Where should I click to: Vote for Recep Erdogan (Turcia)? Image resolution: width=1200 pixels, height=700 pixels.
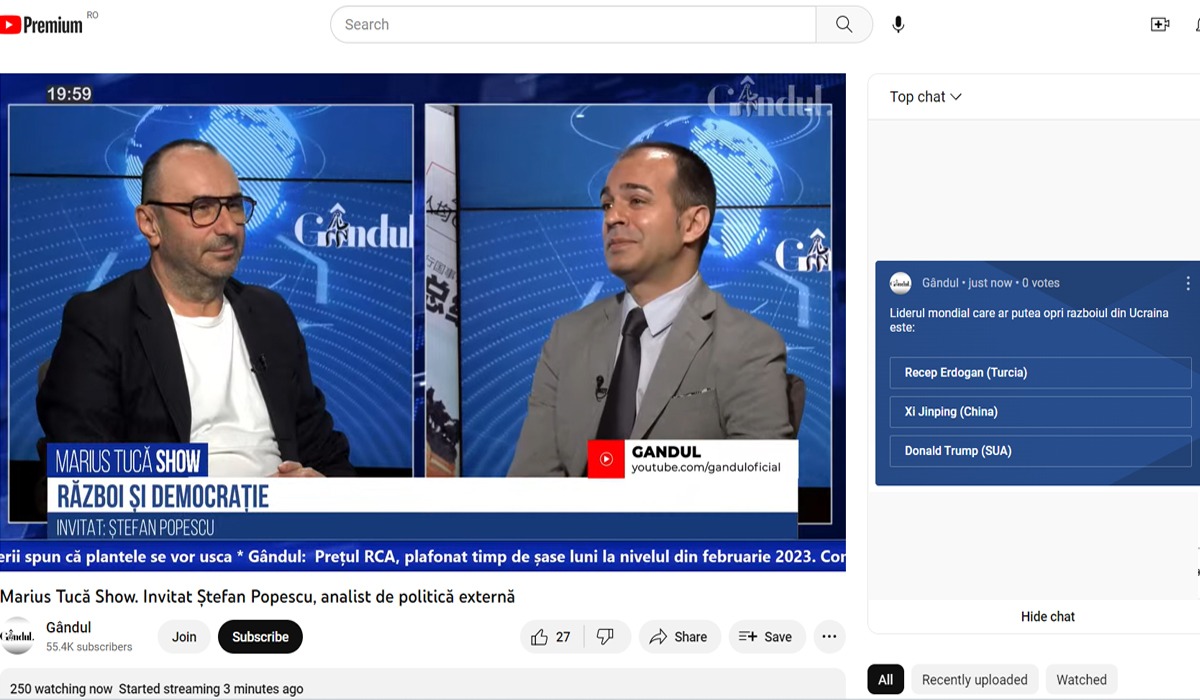1040,373
